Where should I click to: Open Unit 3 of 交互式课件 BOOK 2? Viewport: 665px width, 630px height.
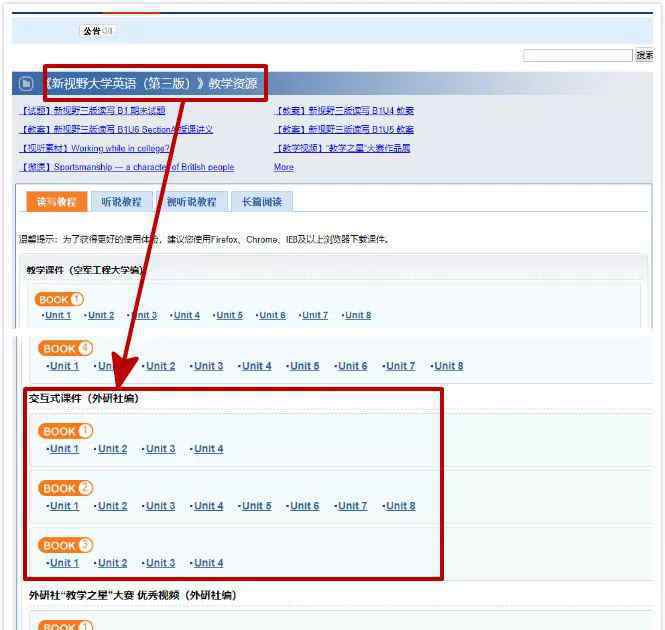coord(160,506)
